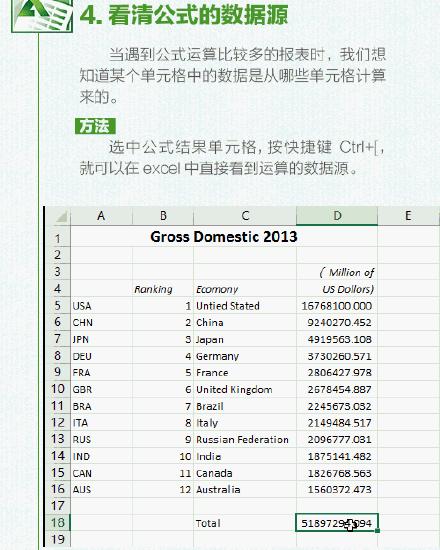
Task: Click value 4919563.108
Action: [337, 339]
